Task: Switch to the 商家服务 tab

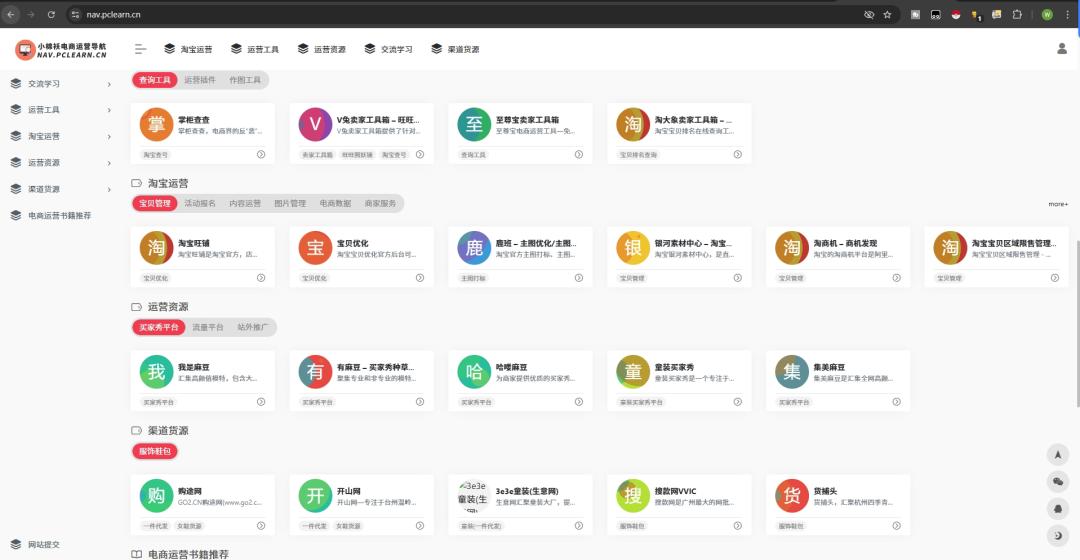Action: click(380, 203)
